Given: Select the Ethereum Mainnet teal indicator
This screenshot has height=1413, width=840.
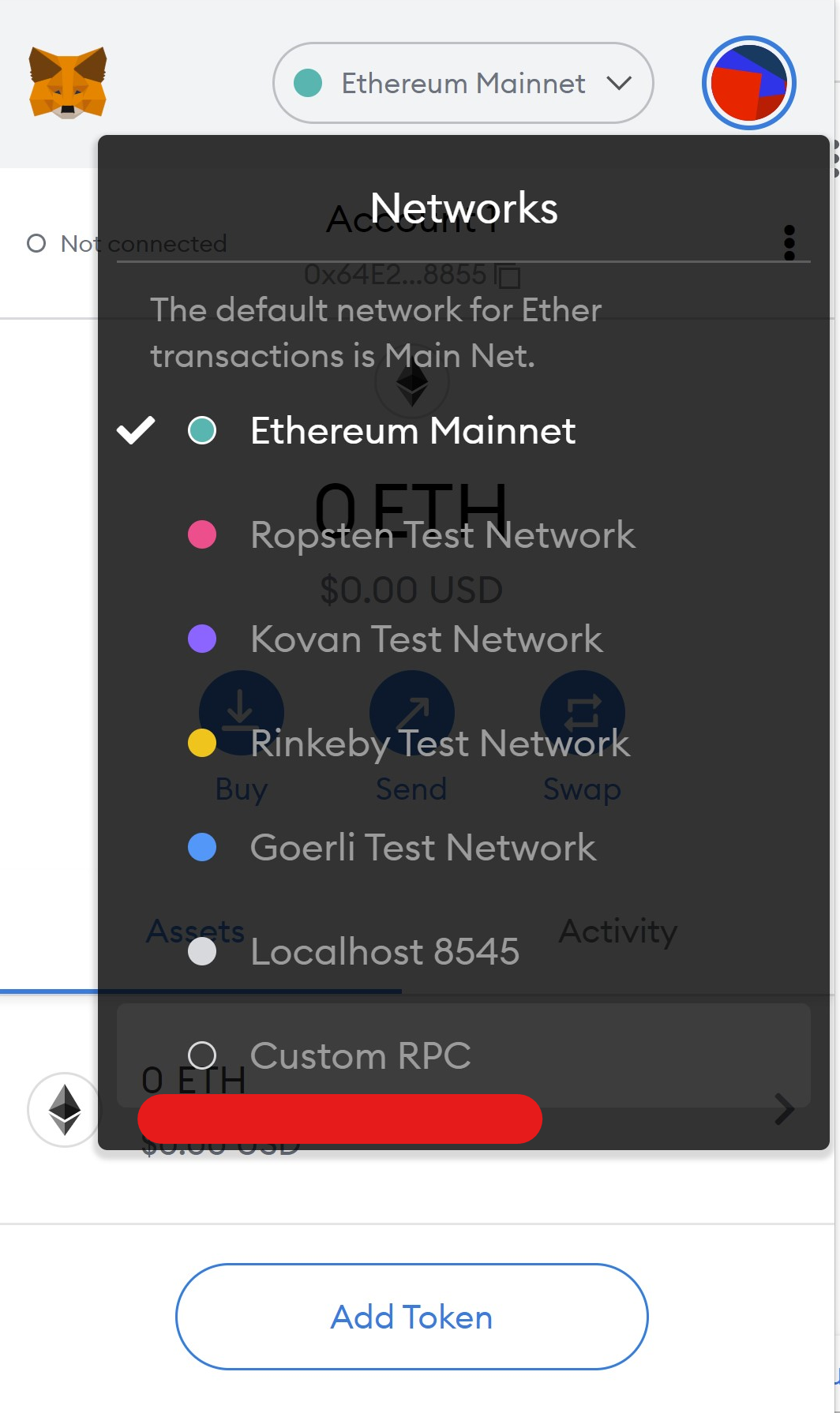Looking at the screenshot, I should tap(202, 430).
